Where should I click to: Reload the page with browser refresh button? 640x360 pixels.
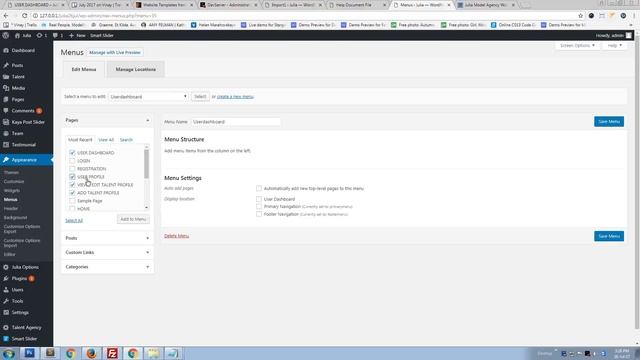(24, 16)
